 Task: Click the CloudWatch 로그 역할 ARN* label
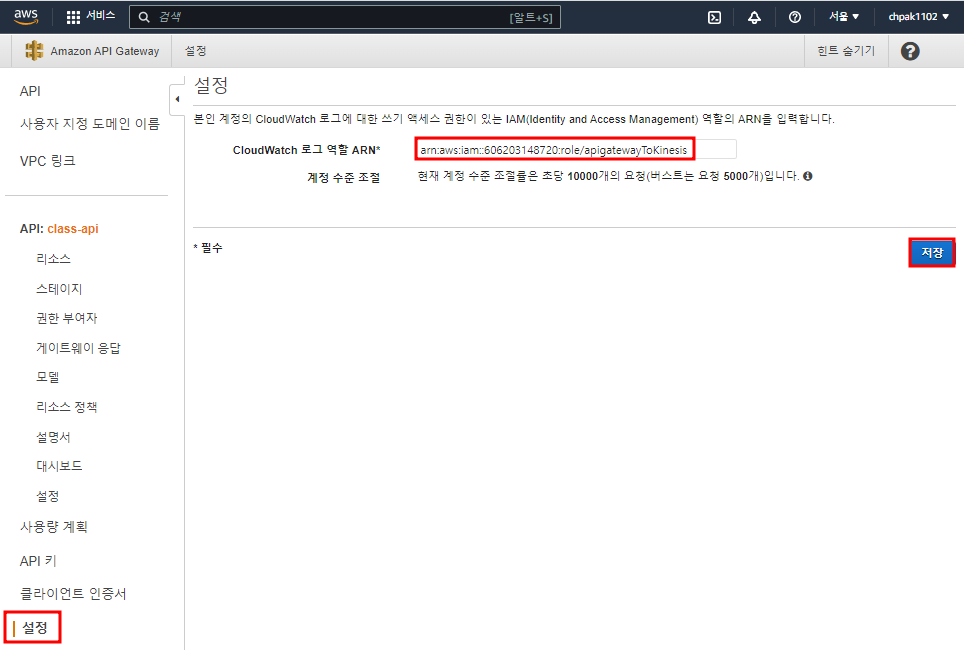[x=306, y=150]
